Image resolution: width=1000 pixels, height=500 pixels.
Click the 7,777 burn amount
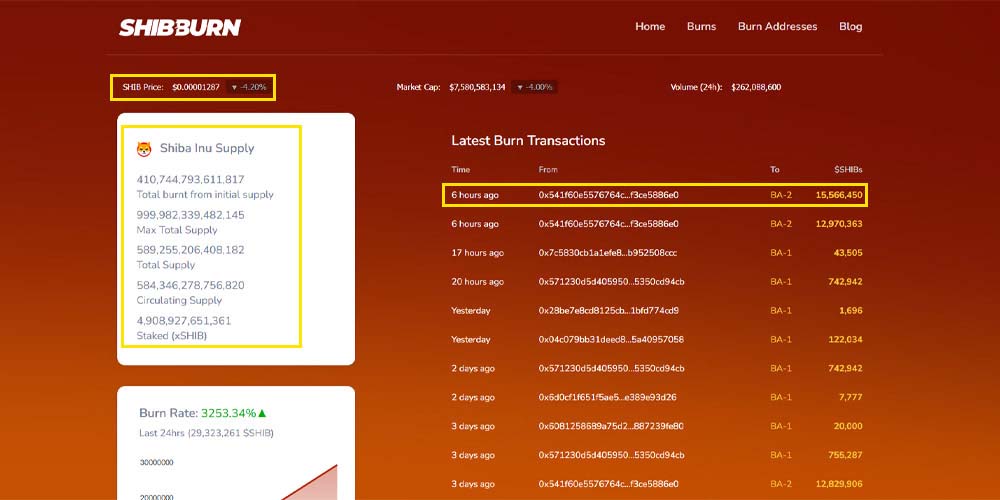[850, 397]
